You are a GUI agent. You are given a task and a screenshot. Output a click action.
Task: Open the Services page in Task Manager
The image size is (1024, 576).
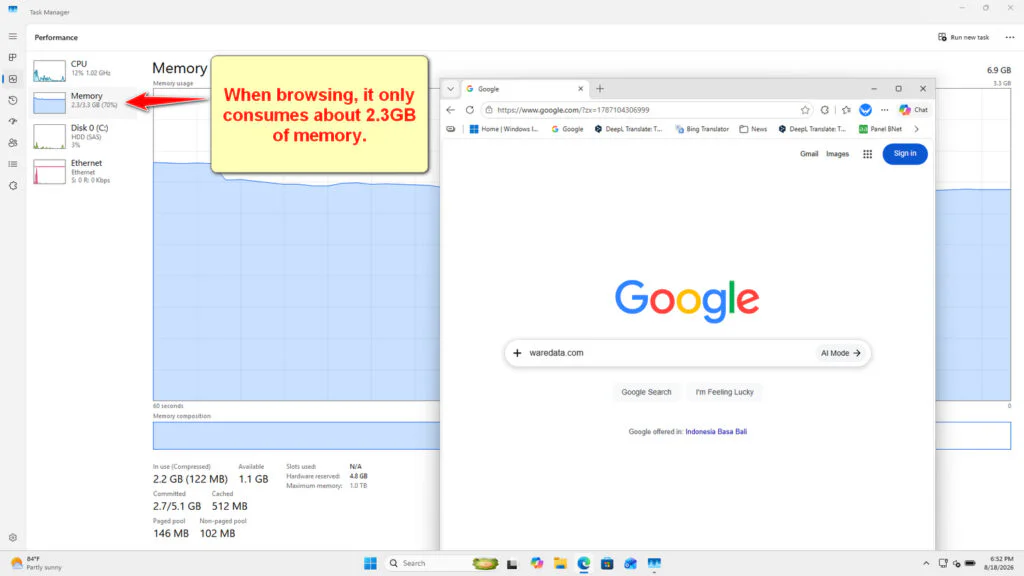(x=12, y=185)
